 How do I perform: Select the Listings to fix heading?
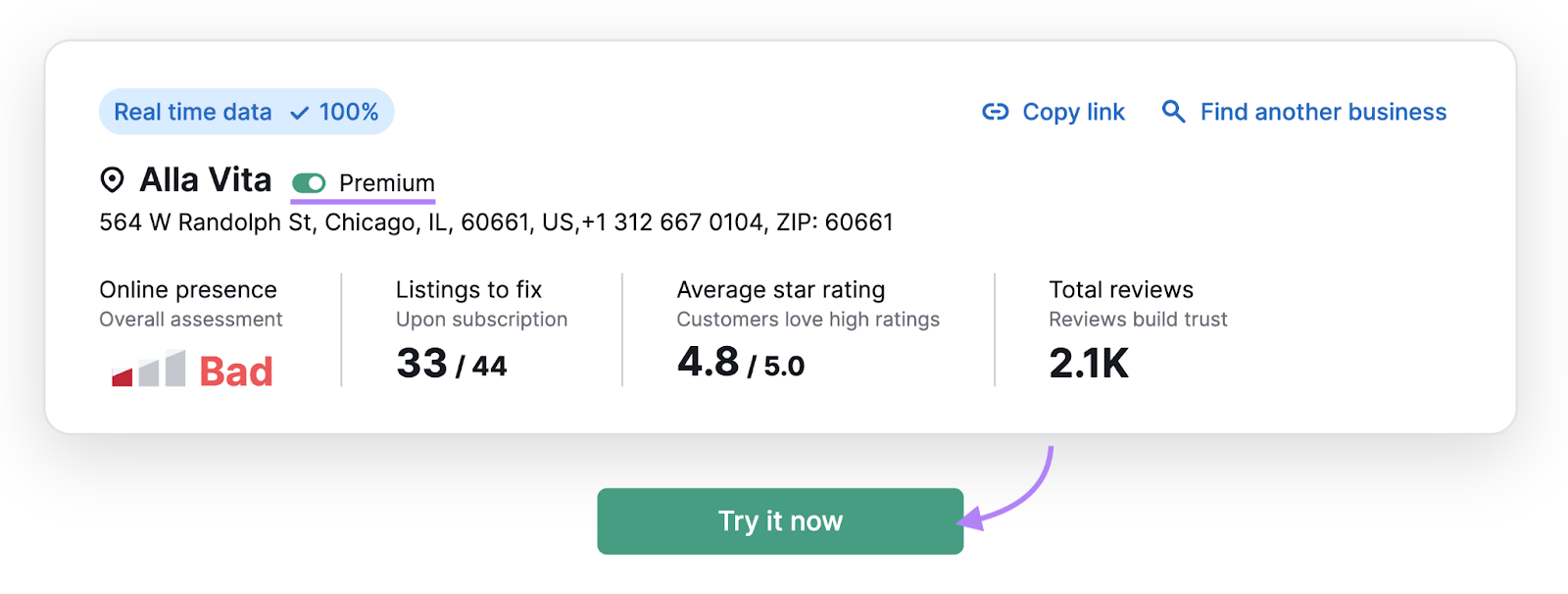point(468,289)
